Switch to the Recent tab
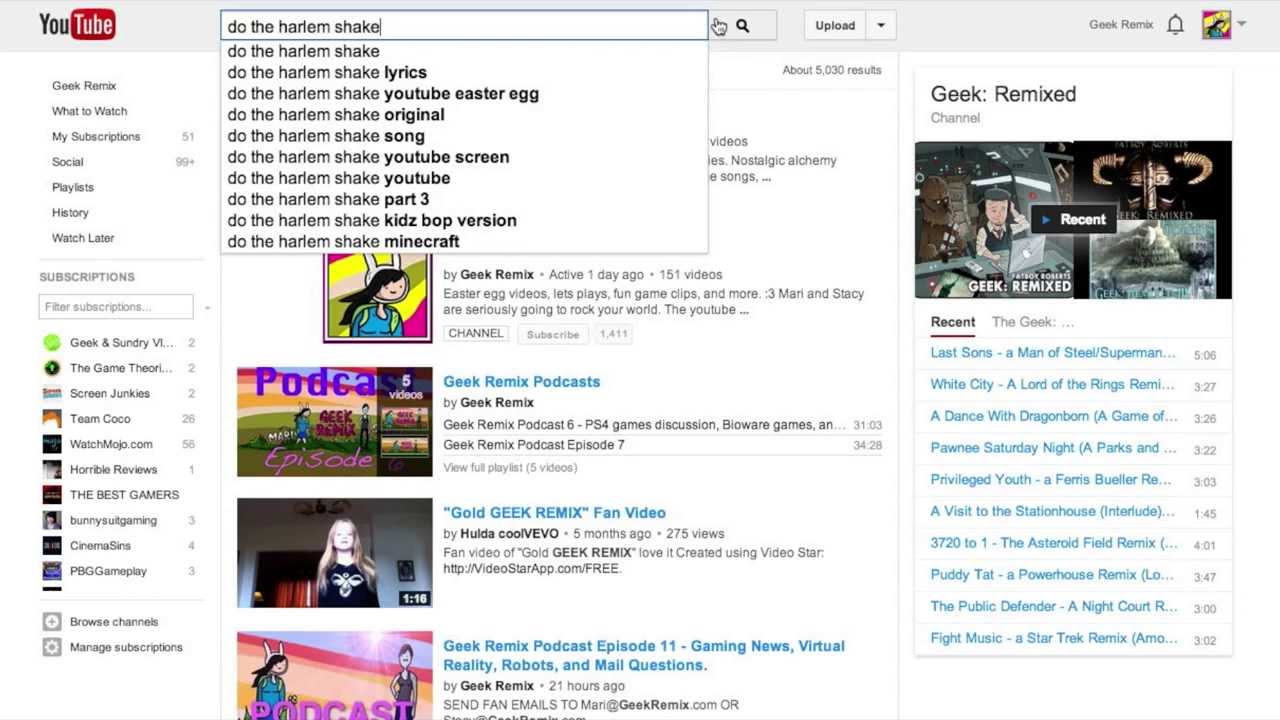This screenshot has width=1280, height=720. click(953, 322)
